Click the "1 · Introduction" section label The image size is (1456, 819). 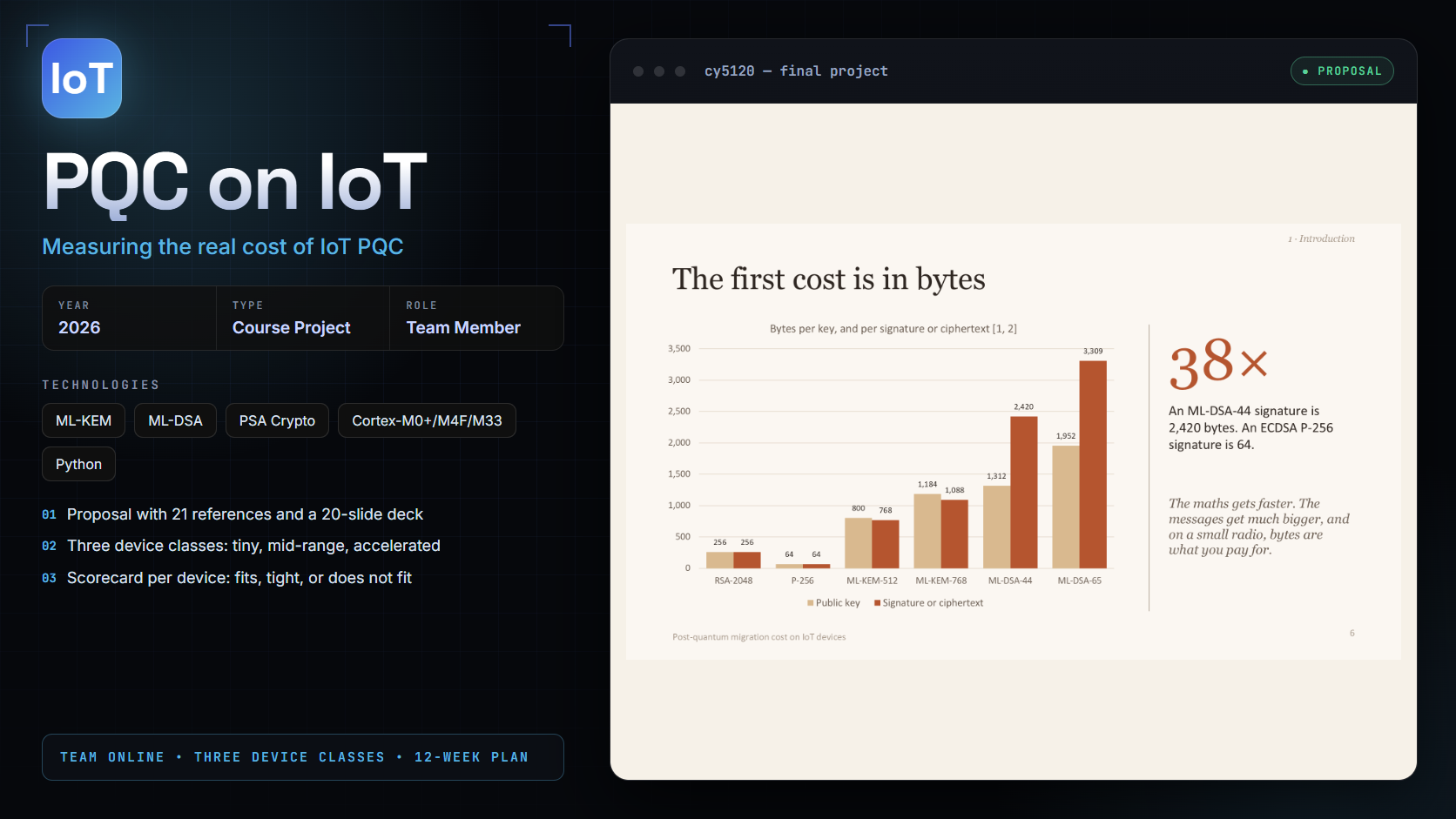click(1321, 238)
